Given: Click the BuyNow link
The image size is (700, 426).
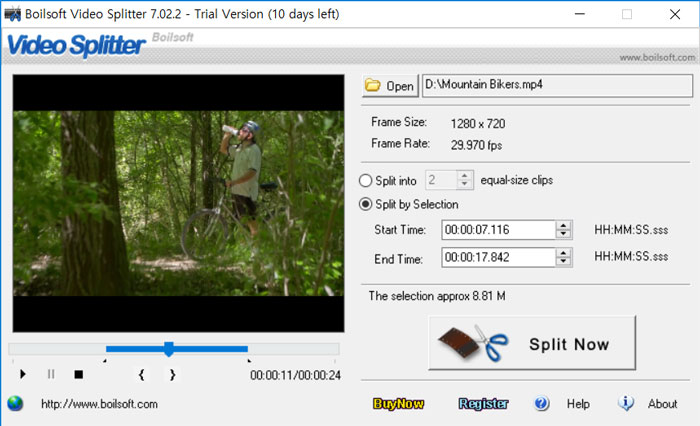Looking at the screenshot, I should (x=398, y=404).
